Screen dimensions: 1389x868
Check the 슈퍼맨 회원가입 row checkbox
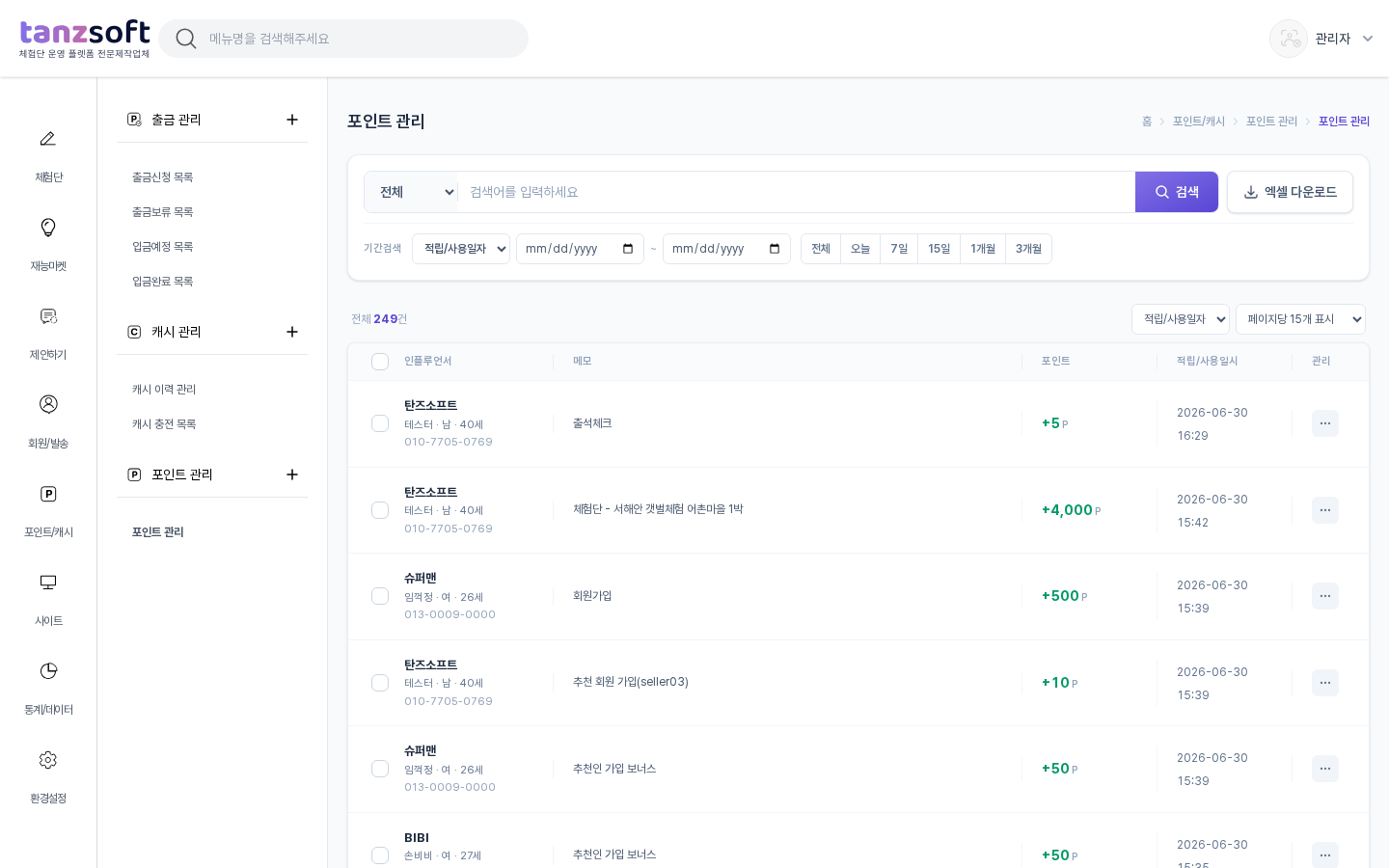[x=380, y=596]
